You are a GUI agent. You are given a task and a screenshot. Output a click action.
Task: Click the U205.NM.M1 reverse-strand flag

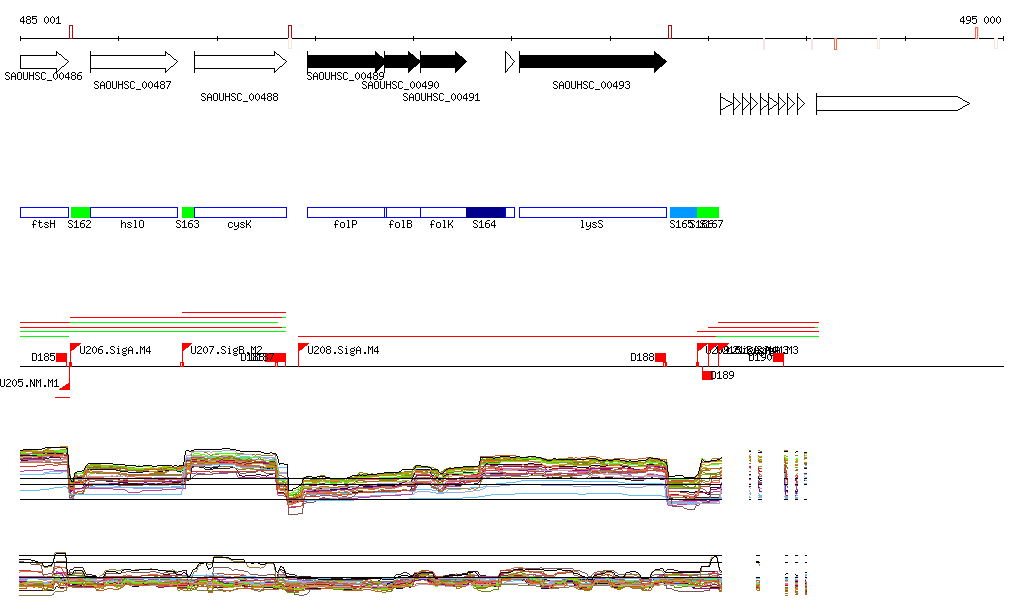point(67,384)
